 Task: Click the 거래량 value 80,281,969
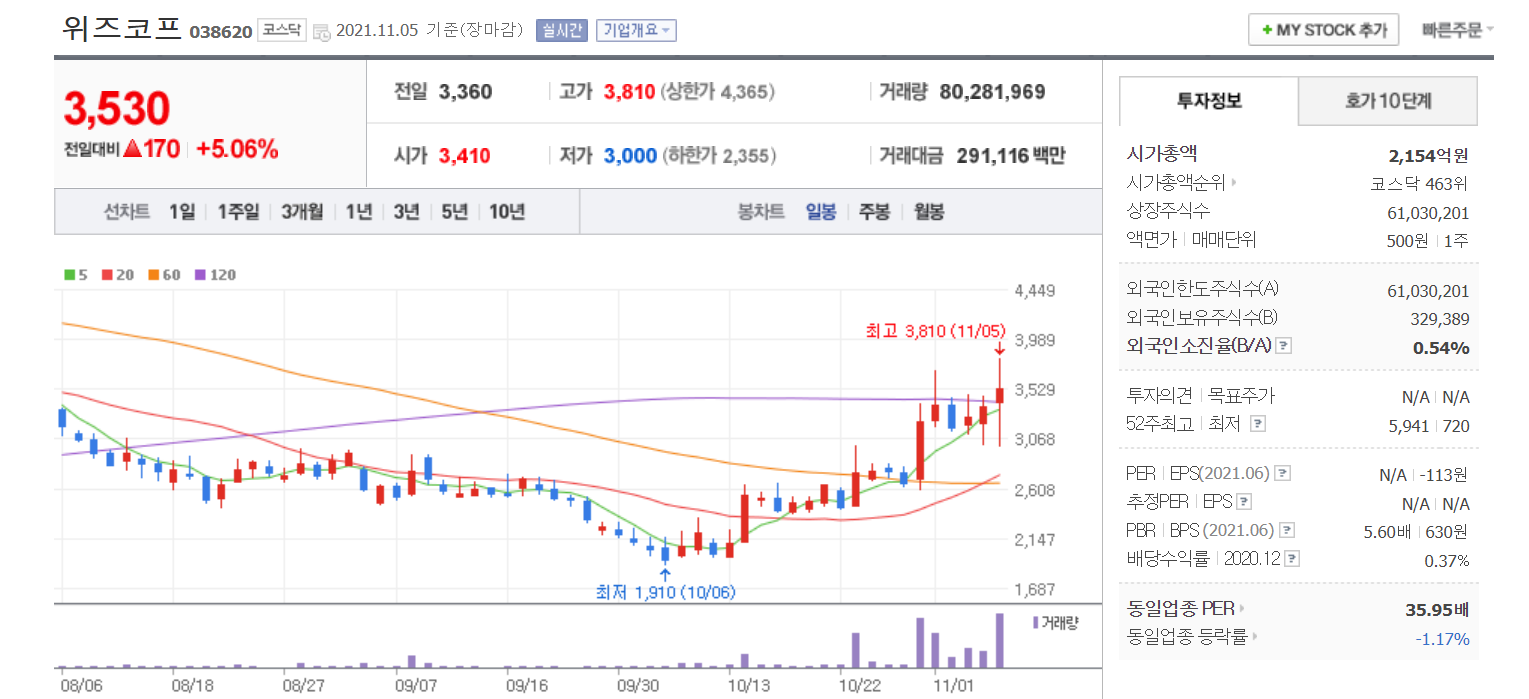(993, 92)
